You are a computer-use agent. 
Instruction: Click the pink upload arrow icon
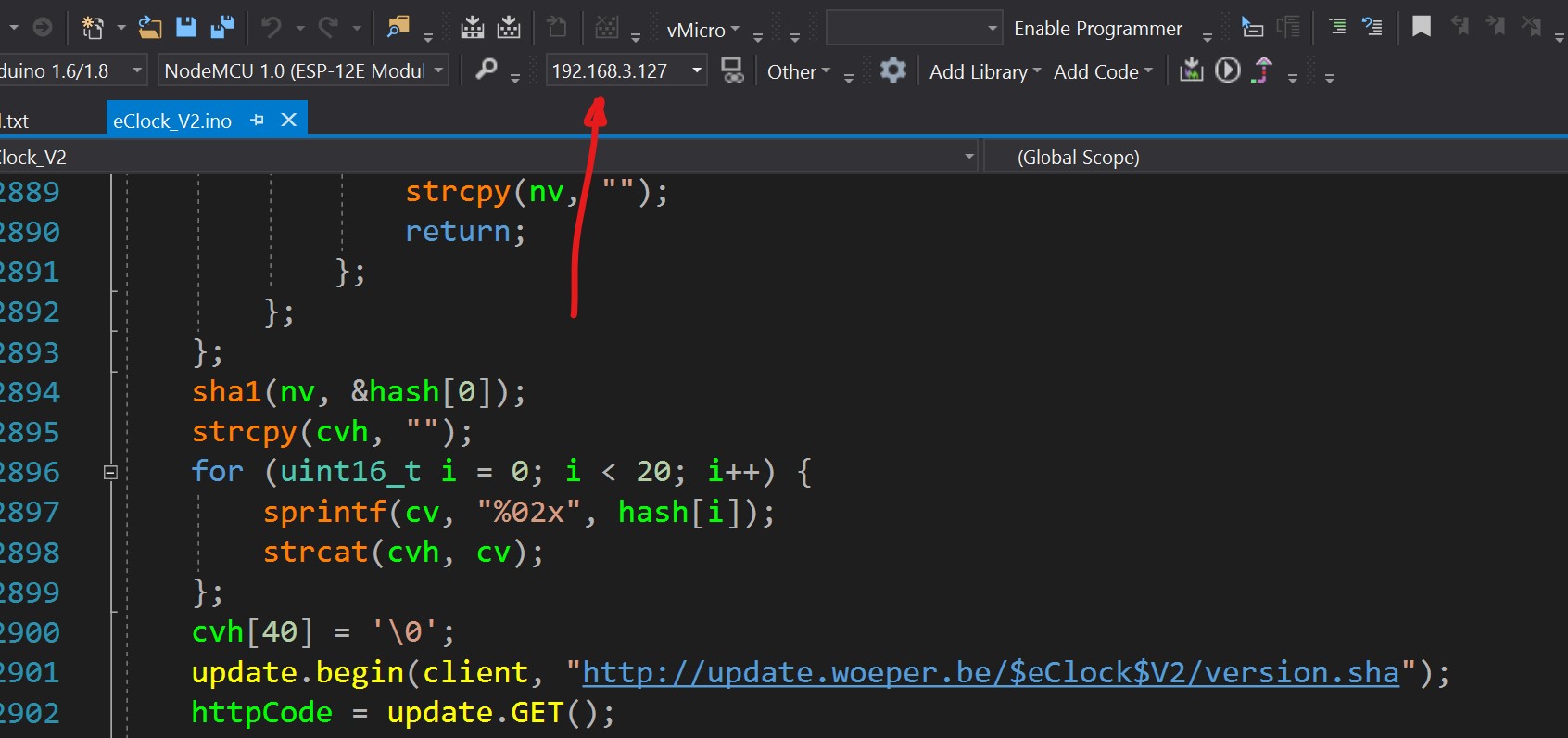1262,70
